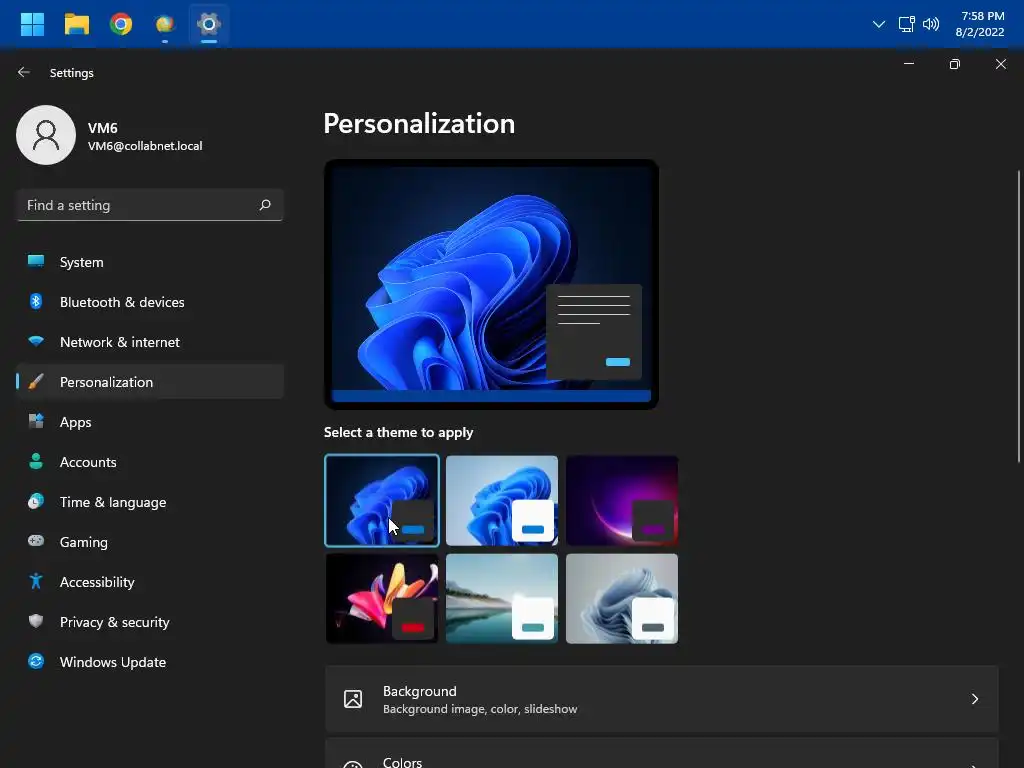
Task: Apply the purple glow theme
Action: click(622, 500)
